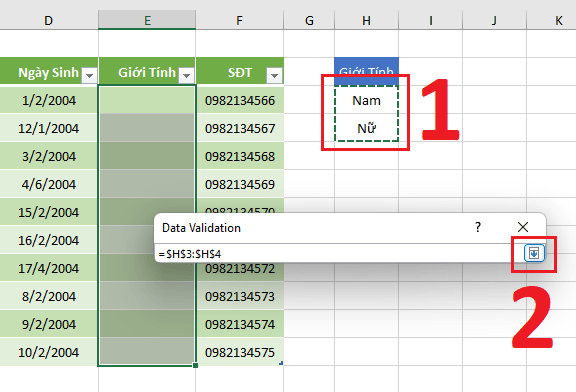Screen dimensions: 576x392
Task: Click phone number 0982134568
Action: 240,156
